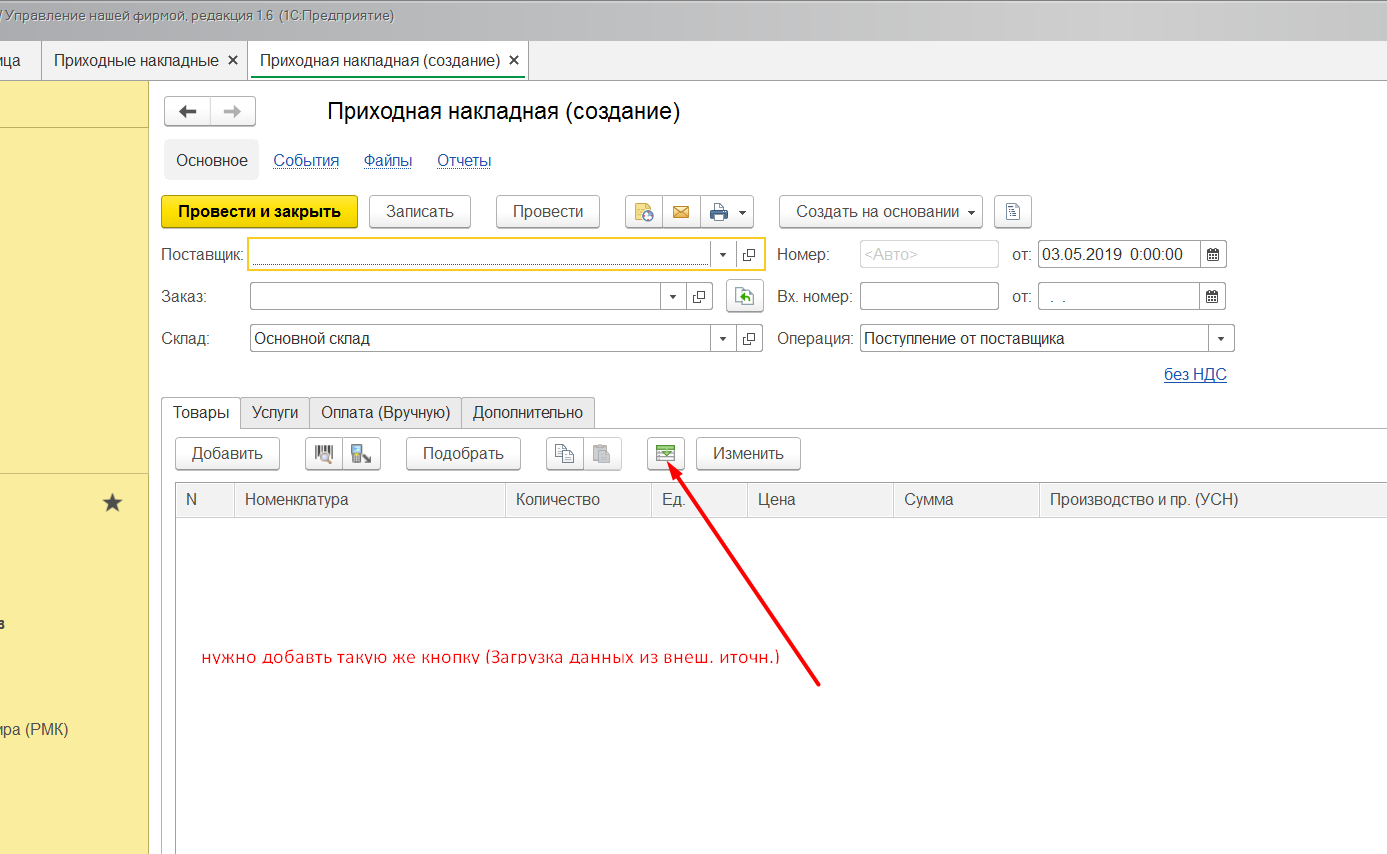The image size is (1387, 854).
Task: Expand the Поставщик dropdown list
Action: click(723, 255)
